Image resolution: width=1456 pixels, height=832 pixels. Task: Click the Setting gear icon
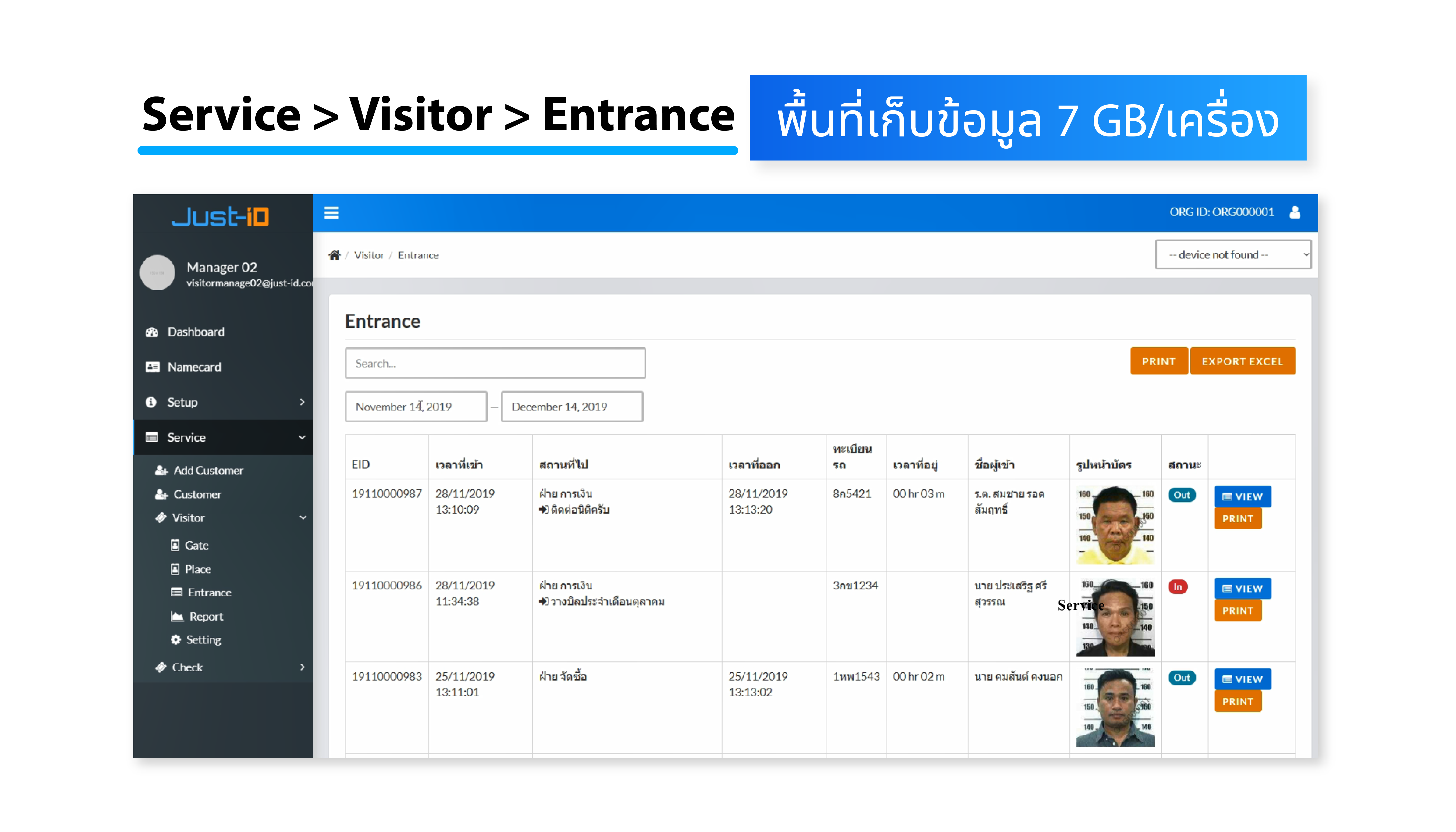[x=175, y=639]
